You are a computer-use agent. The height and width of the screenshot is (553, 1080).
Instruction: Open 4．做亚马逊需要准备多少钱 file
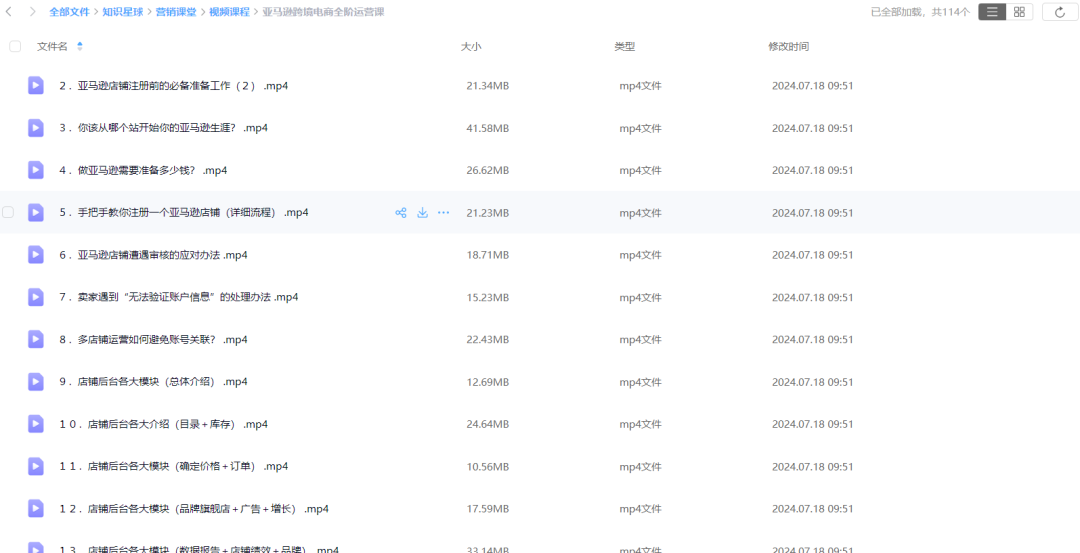pos(143,170)
